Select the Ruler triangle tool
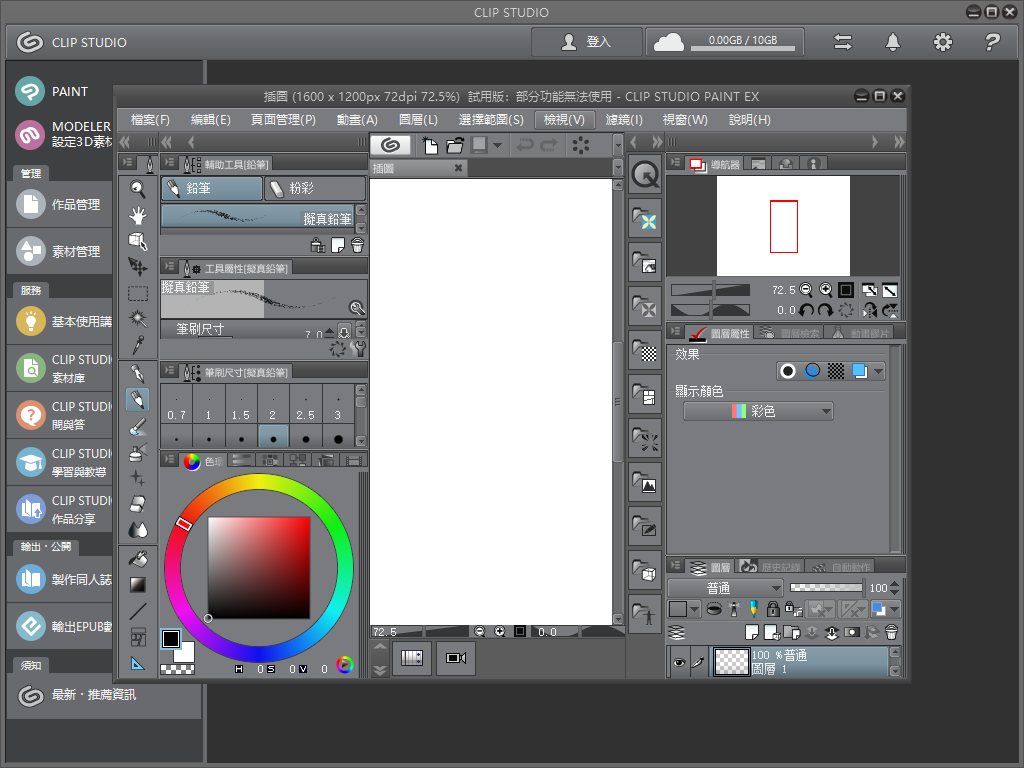The image size is (1024, 768). pos(138,664)
